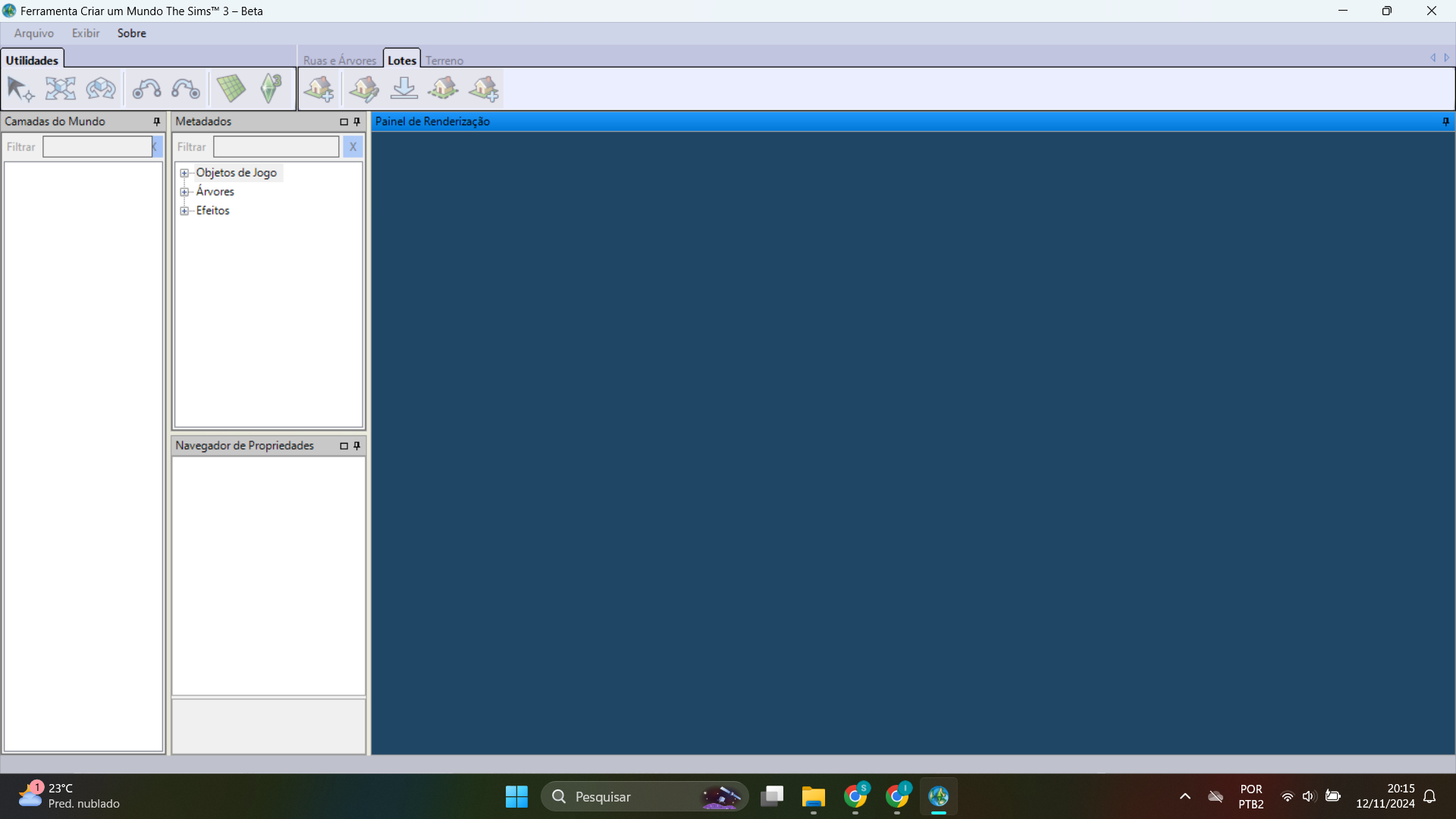The image size is (1456, 819).
Task: Toggle float mode on Navegador de Propriedades panel
Action: click(344, 446)
